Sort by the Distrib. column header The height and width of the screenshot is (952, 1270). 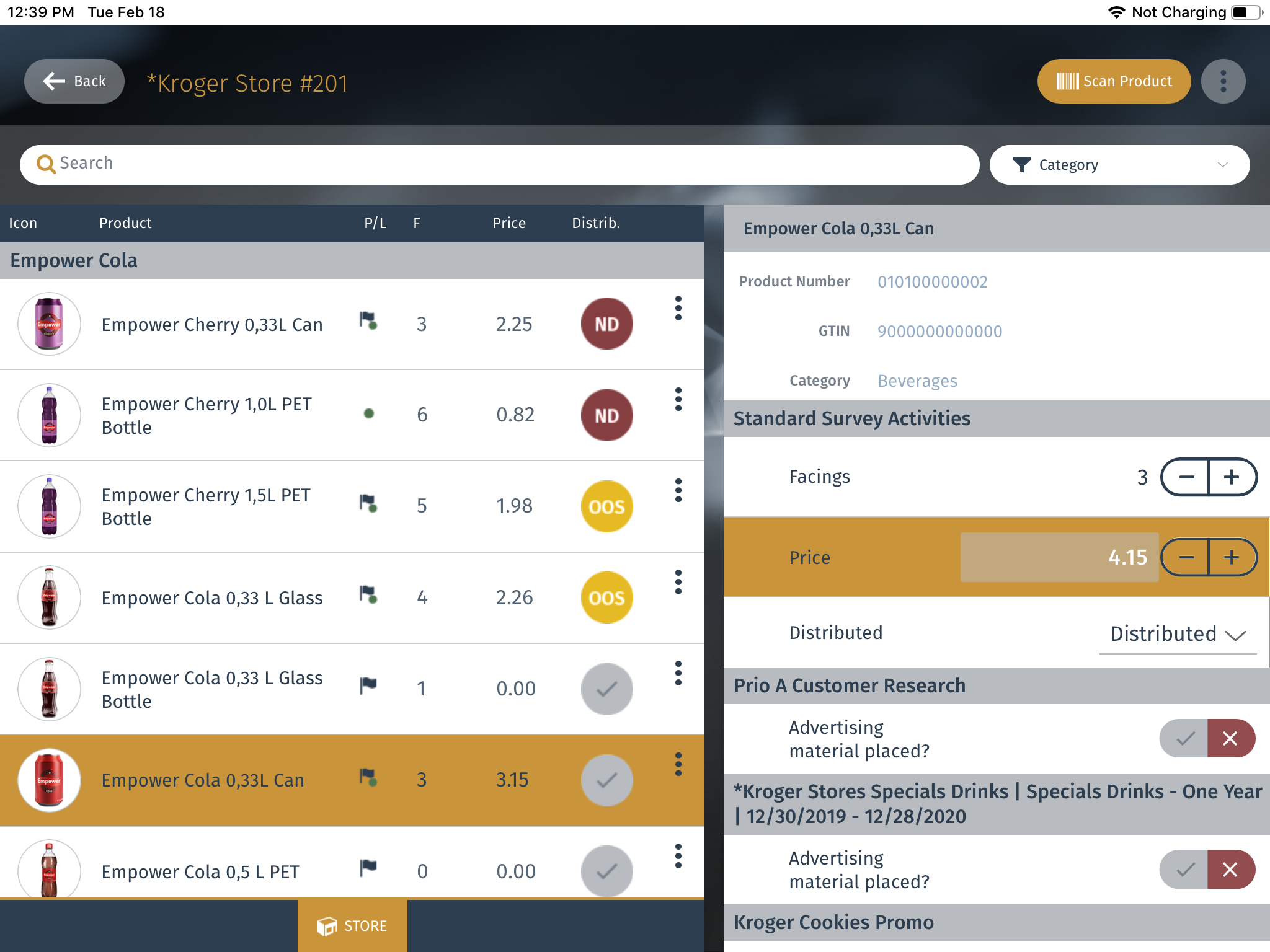(596, 223)
